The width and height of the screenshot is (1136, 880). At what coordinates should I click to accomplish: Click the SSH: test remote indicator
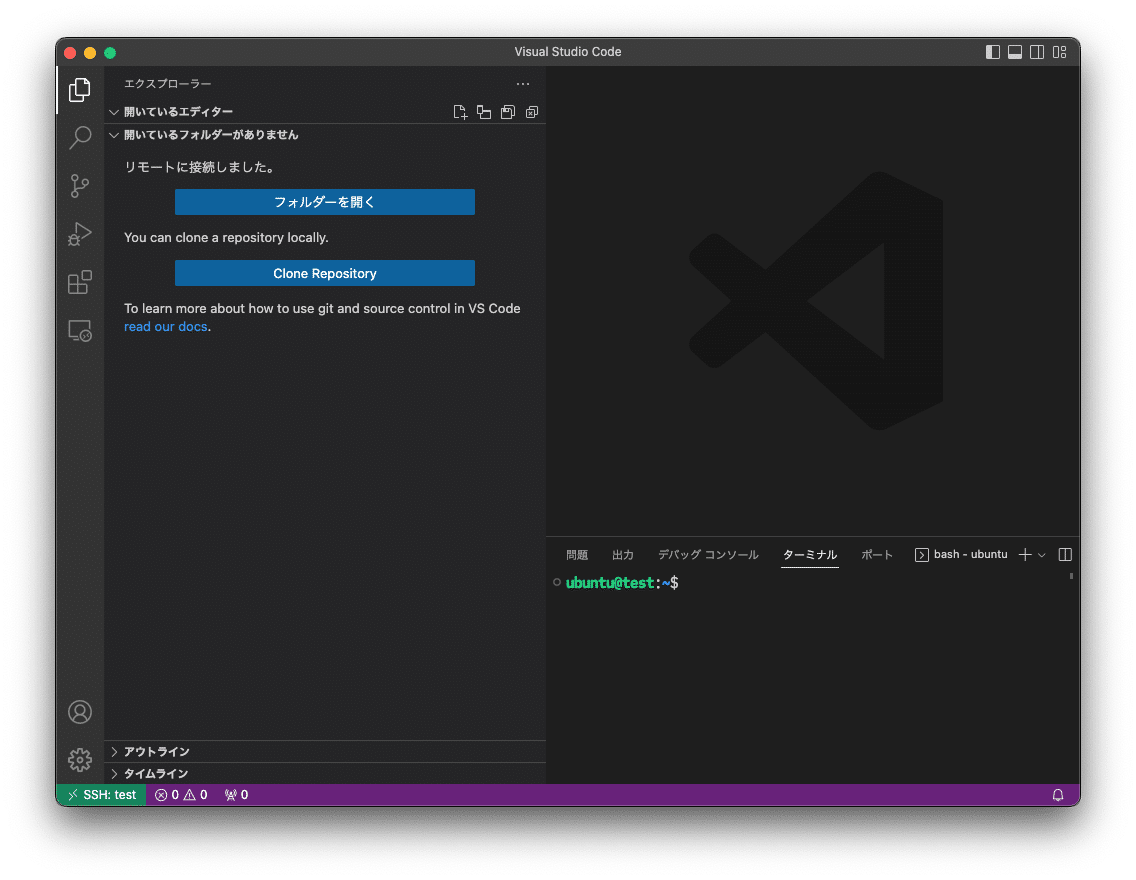[102, 795]
